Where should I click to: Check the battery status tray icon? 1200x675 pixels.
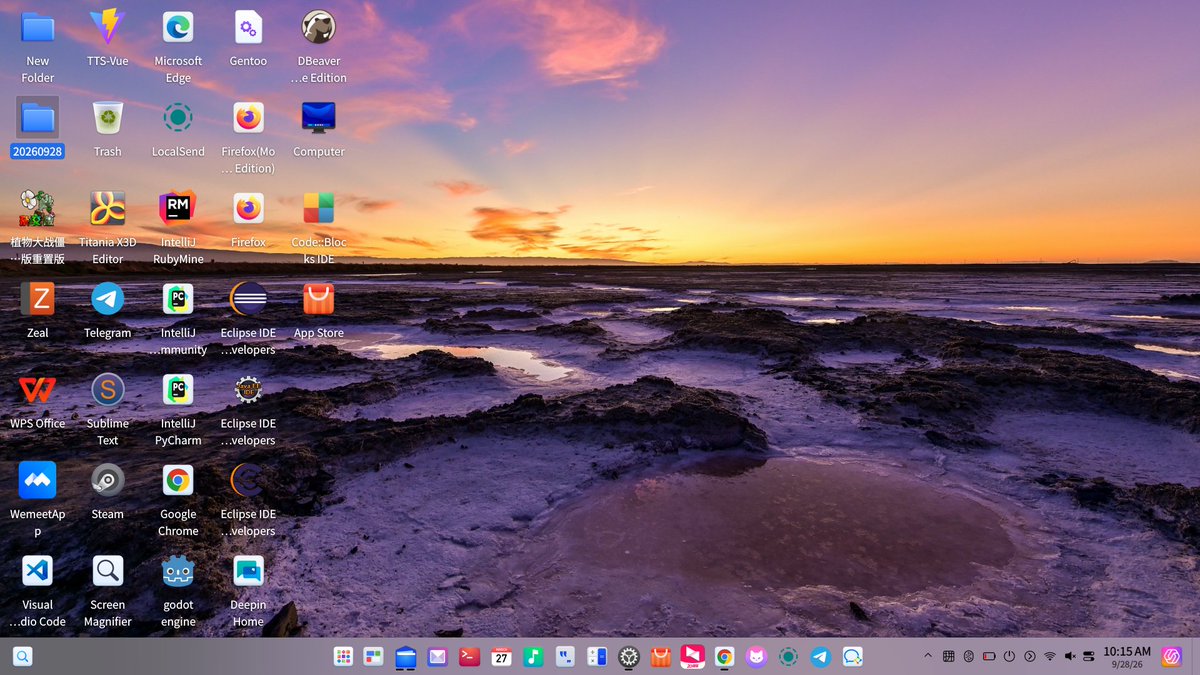point(989,657)
